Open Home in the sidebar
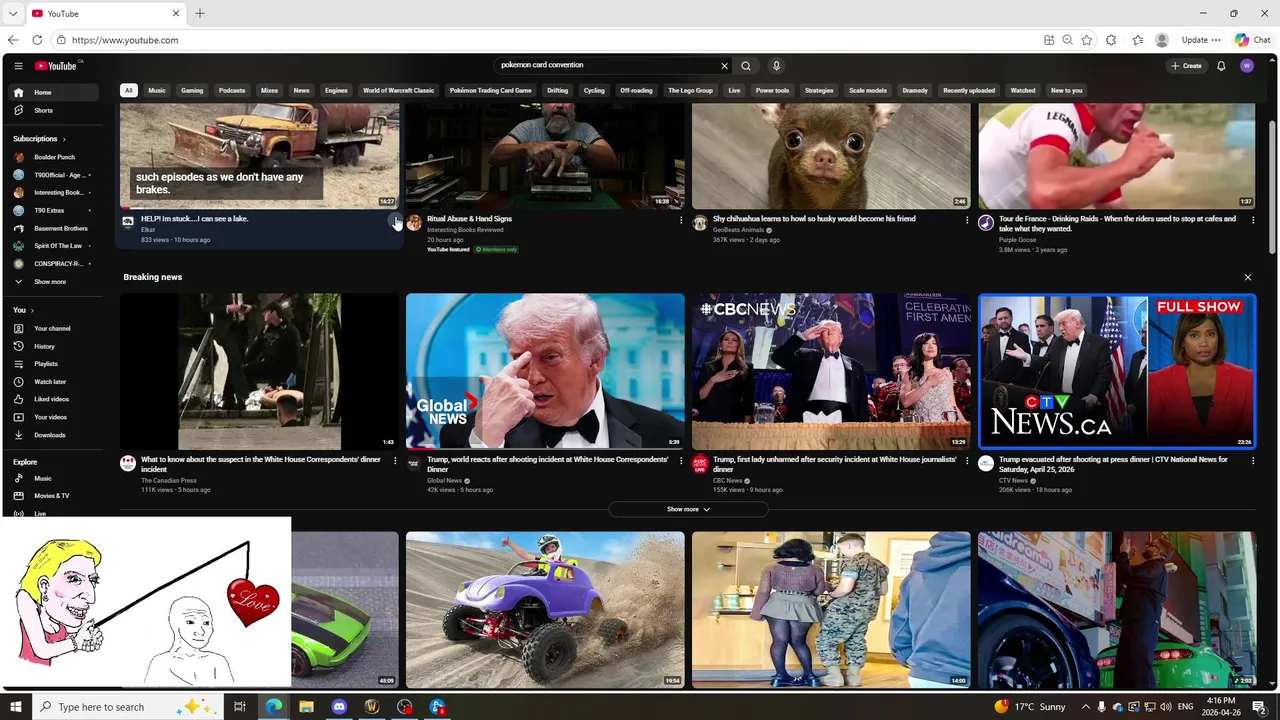This screenshot has height=720, width=1280. (55, 92)
